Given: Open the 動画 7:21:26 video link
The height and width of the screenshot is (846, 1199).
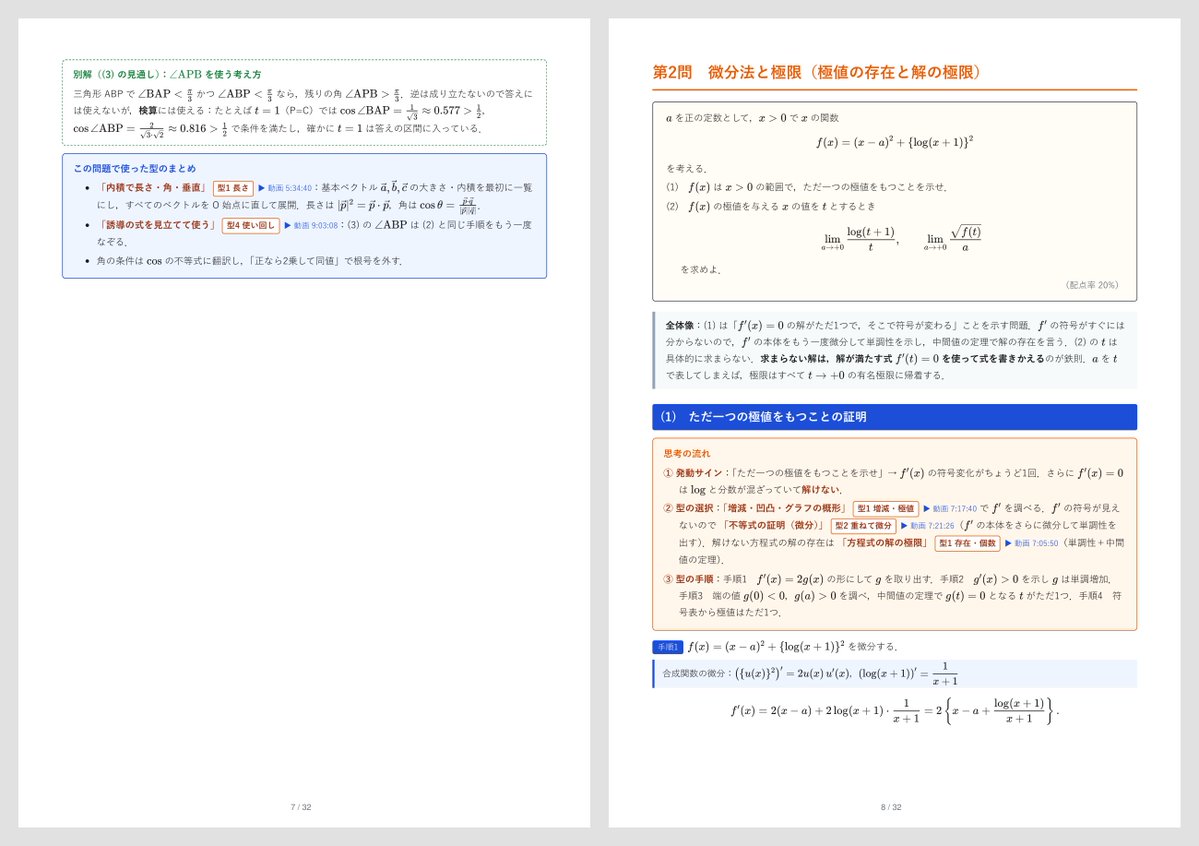Looking at the screenshot, I should (x=932, y=526).
